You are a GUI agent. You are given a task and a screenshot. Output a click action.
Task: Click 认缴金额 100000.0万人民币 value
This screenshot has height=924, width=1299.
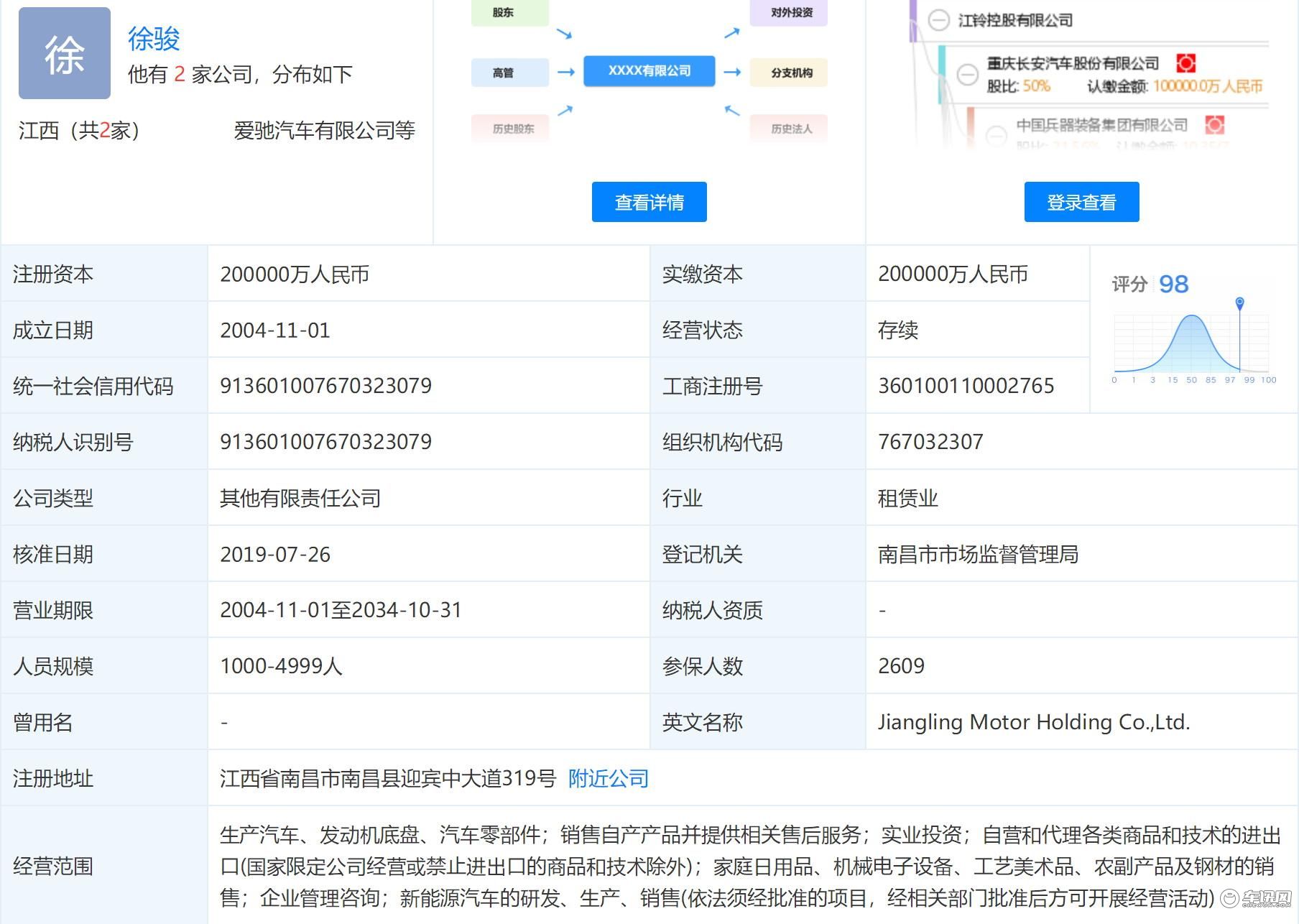1208,87
